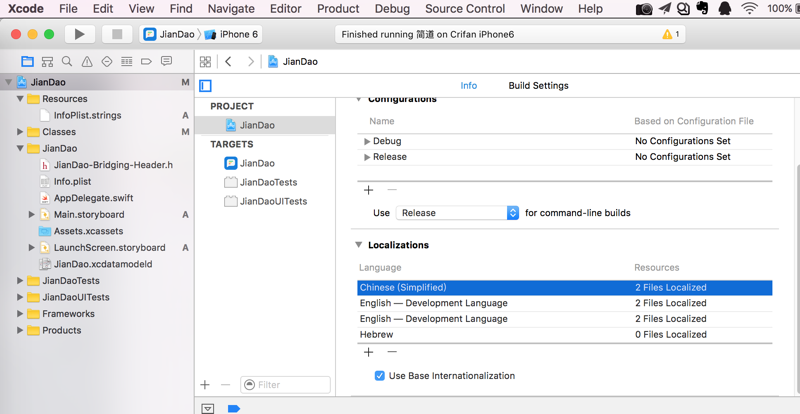The width and height of the screenshot is (800, 414).
Task: Open the Breakpoint navigator icon
Action: [x=147, y=62]
